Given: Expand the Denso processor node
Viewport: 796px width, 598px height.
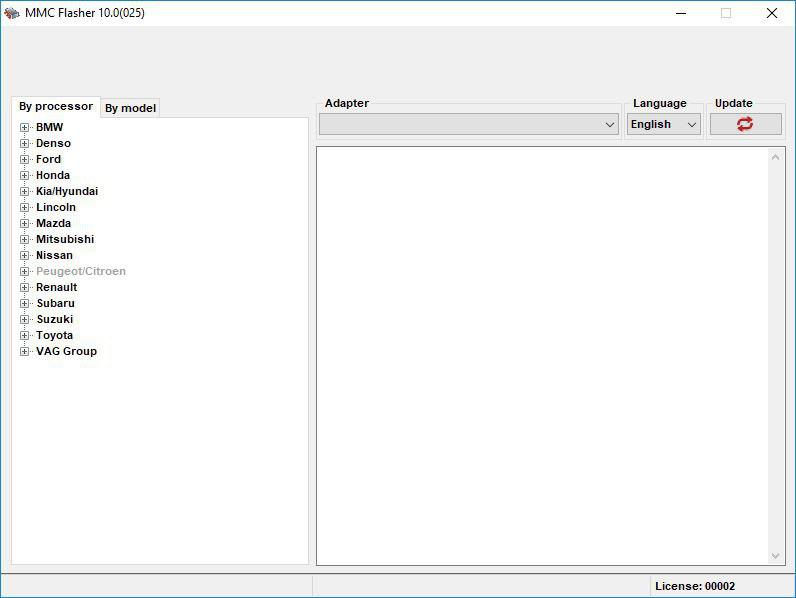Looking at the screenshot, I should (25, 143).
